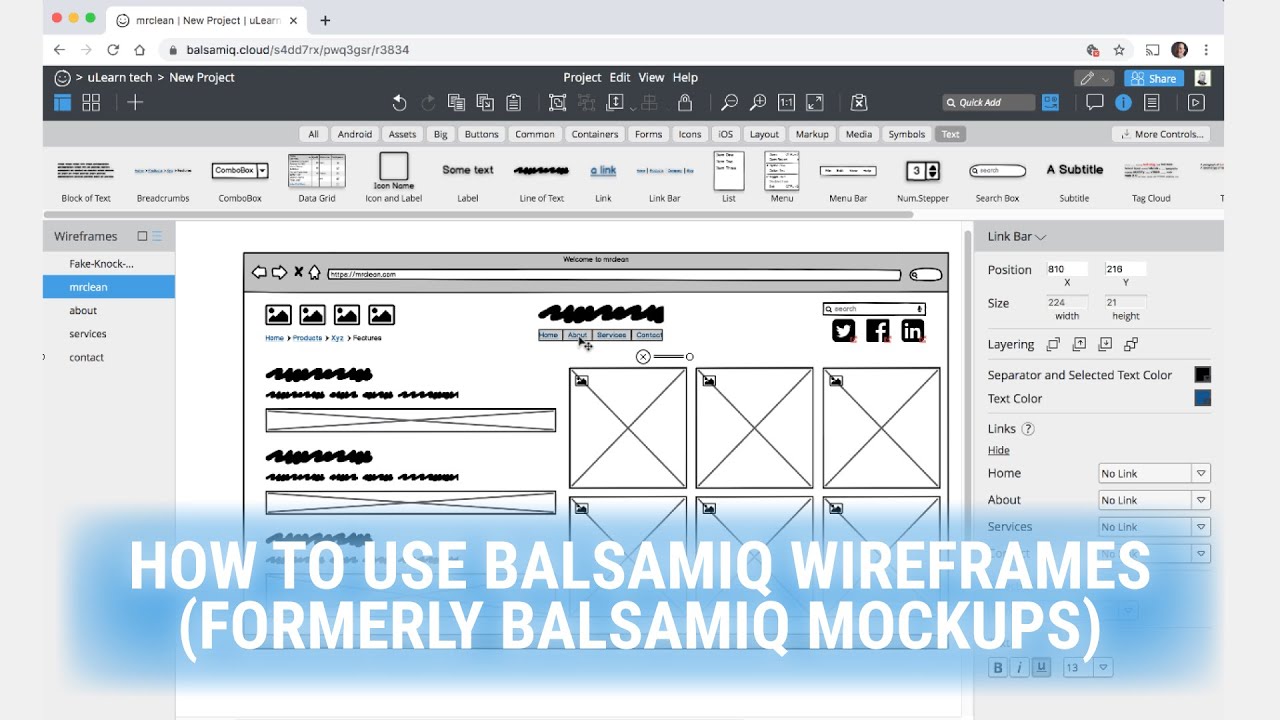This screenshot has width=1280, height=720.
Task: Open the Home link dropdown
Action: point(1155,473)
